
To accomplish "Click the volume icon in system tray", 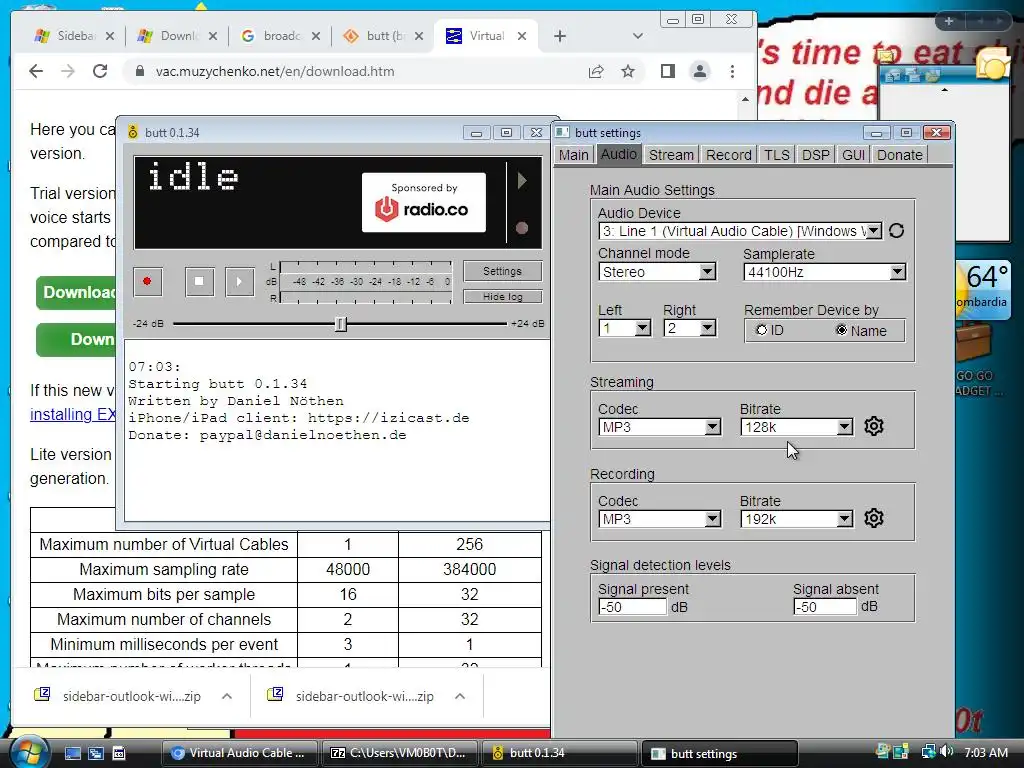I will pyautogui.click(x=946, y=752).
